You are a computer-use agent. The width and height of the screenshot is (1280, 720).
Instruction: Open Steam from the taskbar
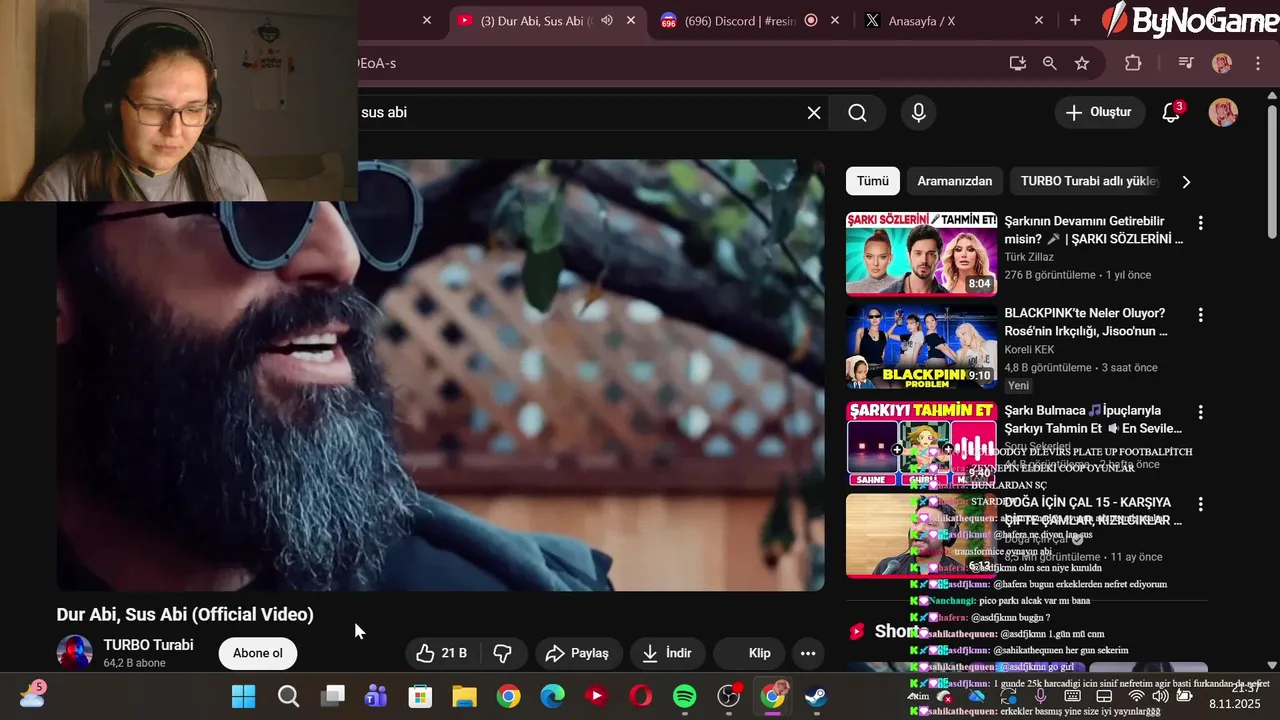click(x=817, y=696)
